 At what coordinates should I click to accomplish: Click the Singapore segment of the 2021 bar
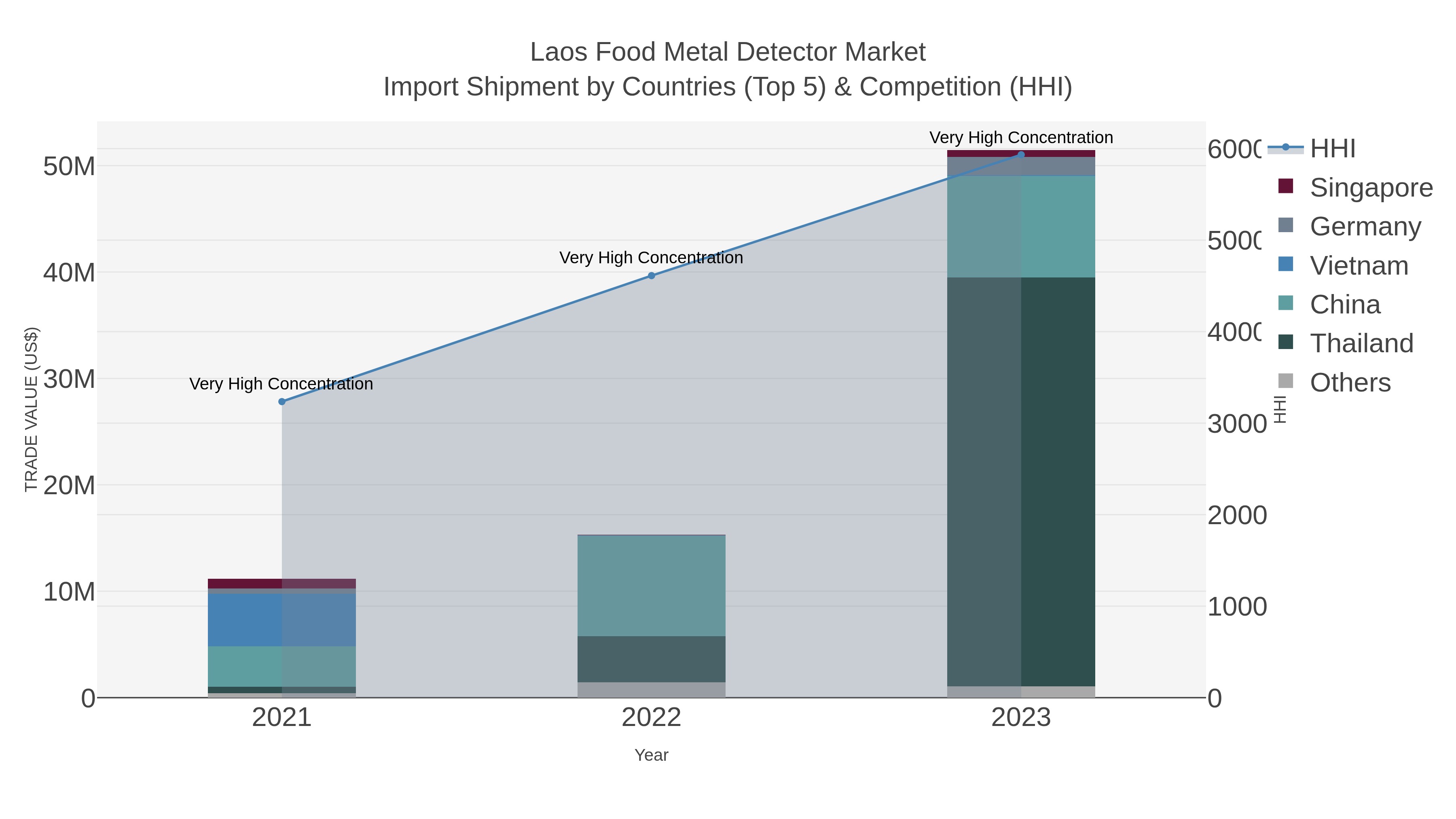(282, 583)
